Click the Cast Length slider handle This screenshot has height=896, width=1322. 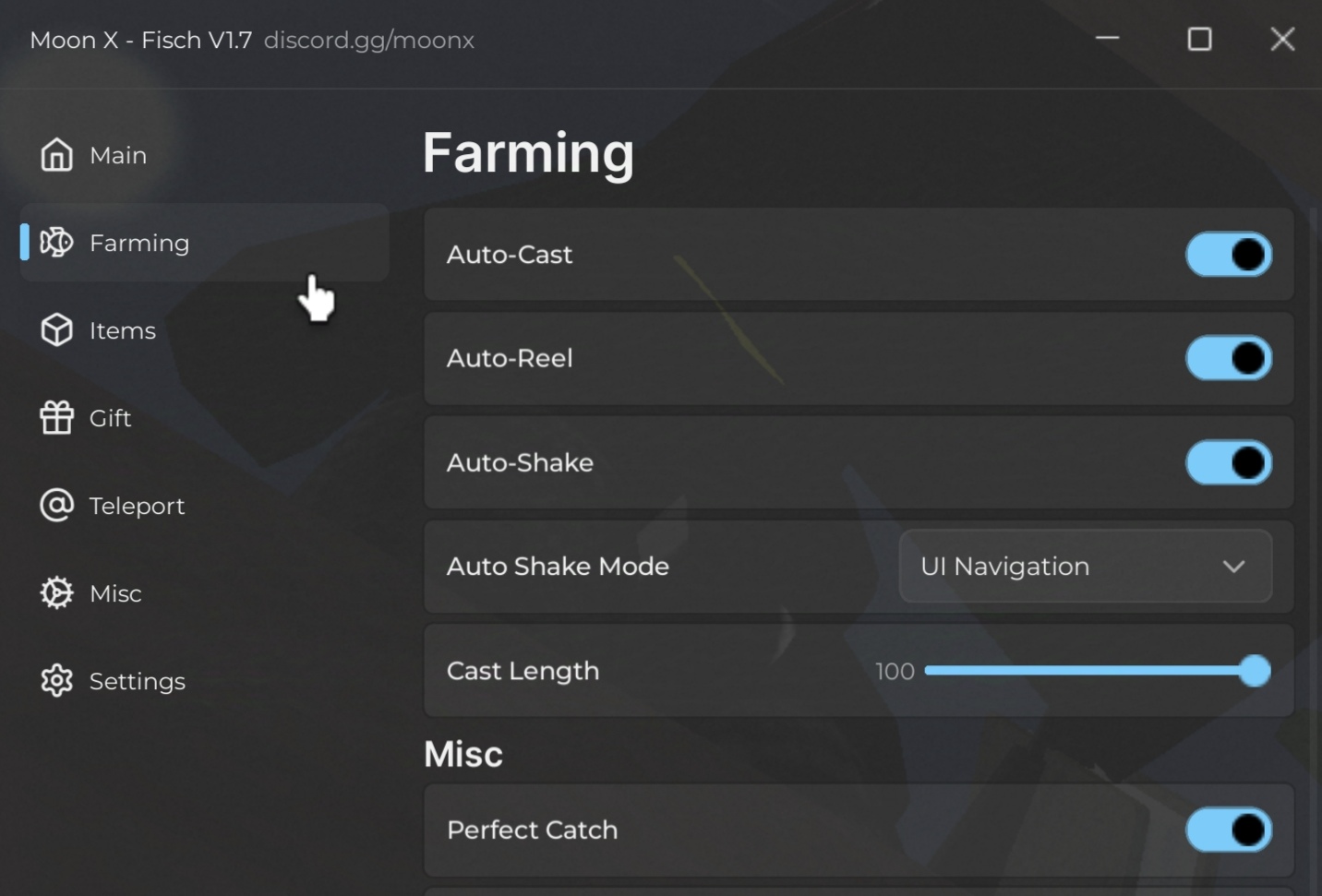1255,671
